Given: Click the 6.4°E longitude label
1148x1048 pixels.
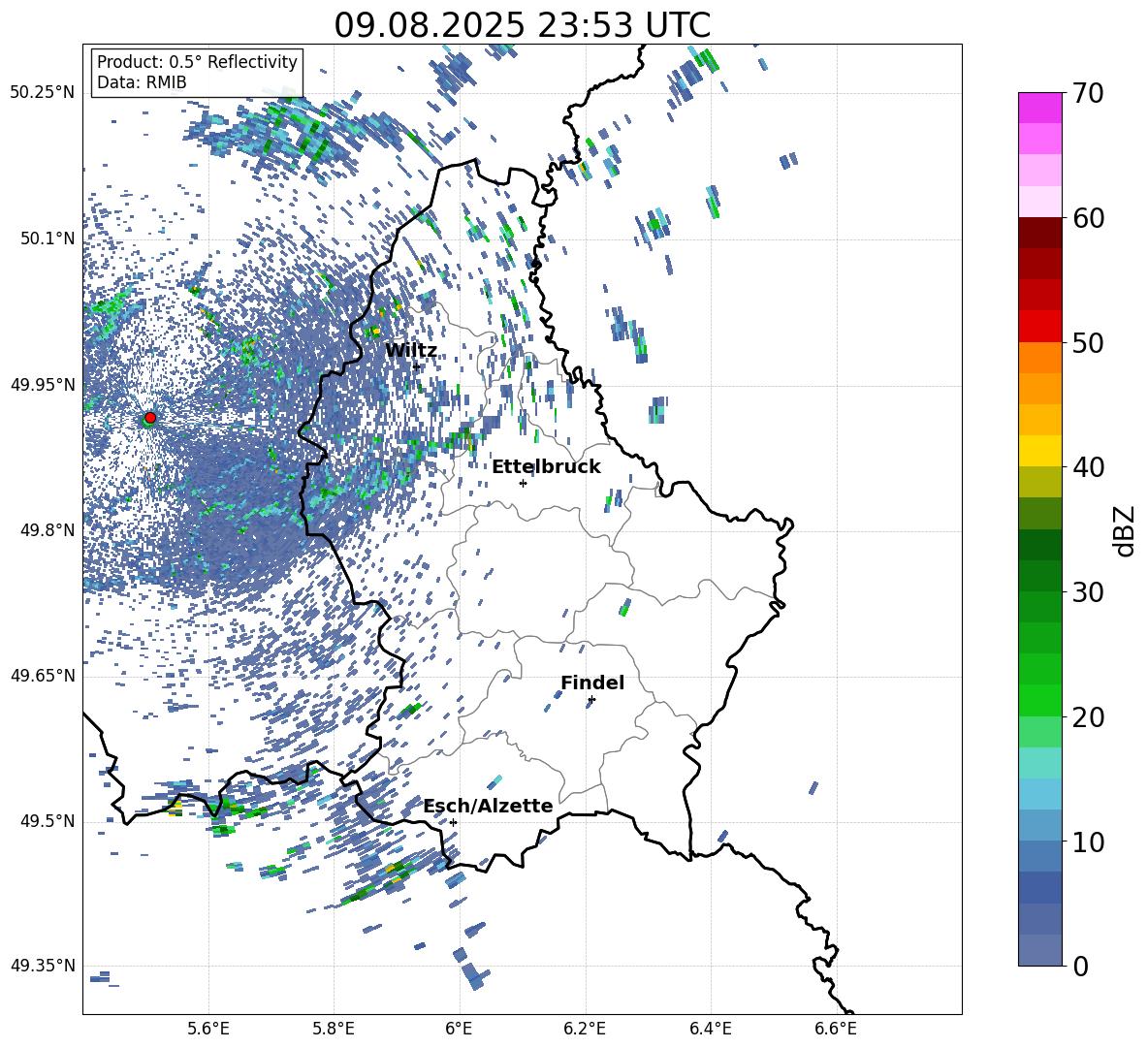Looking at the screenshot, I should click(711, 1029).
